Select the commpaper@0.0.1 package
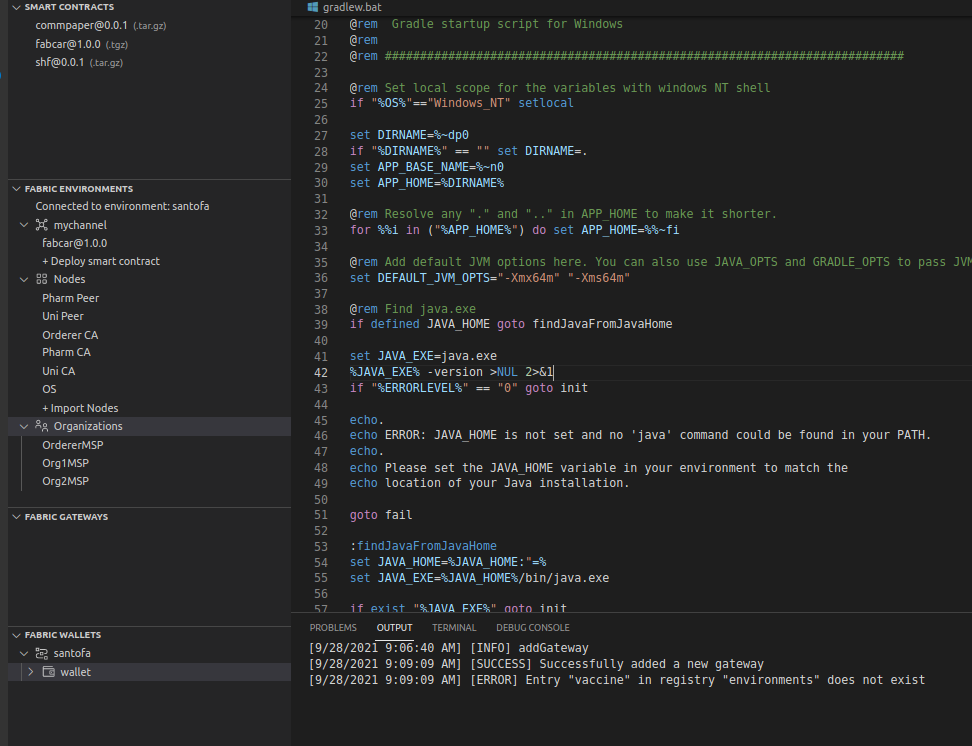Image resolution: width=972 pixels, height=746 pixels. tap(100, 25)
